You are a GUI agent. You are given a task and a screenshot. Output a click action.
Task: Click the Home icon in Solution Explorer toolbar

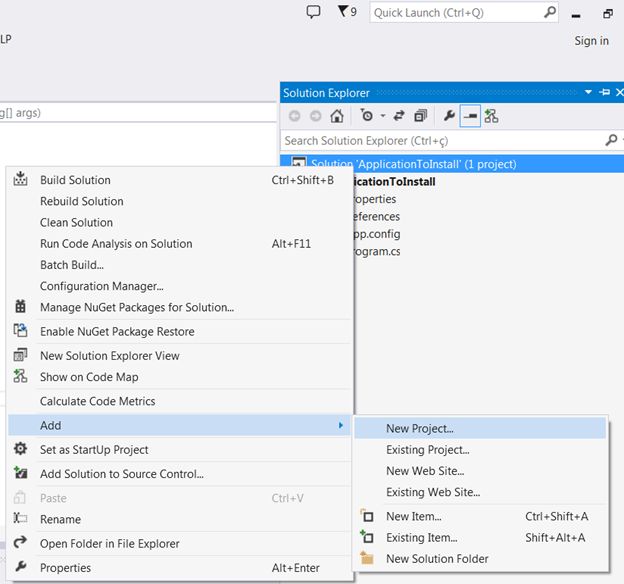(337, 116)
